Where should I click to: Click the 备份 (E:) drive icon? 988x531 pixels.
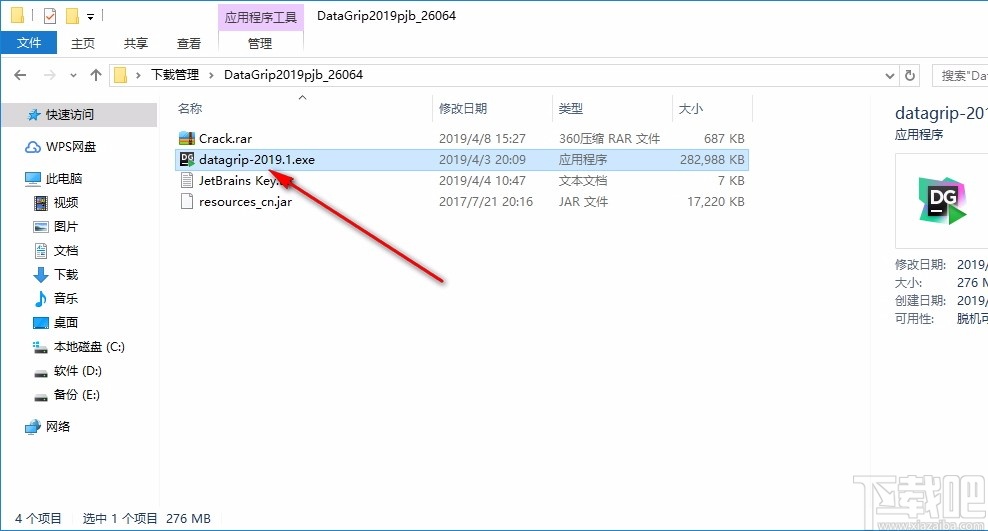click(40, 396)
